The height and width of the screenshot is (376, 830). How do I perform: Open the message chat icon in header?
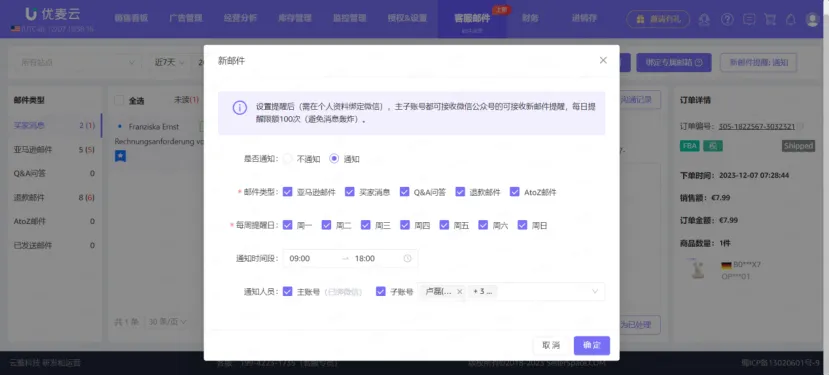click(749, 19)
